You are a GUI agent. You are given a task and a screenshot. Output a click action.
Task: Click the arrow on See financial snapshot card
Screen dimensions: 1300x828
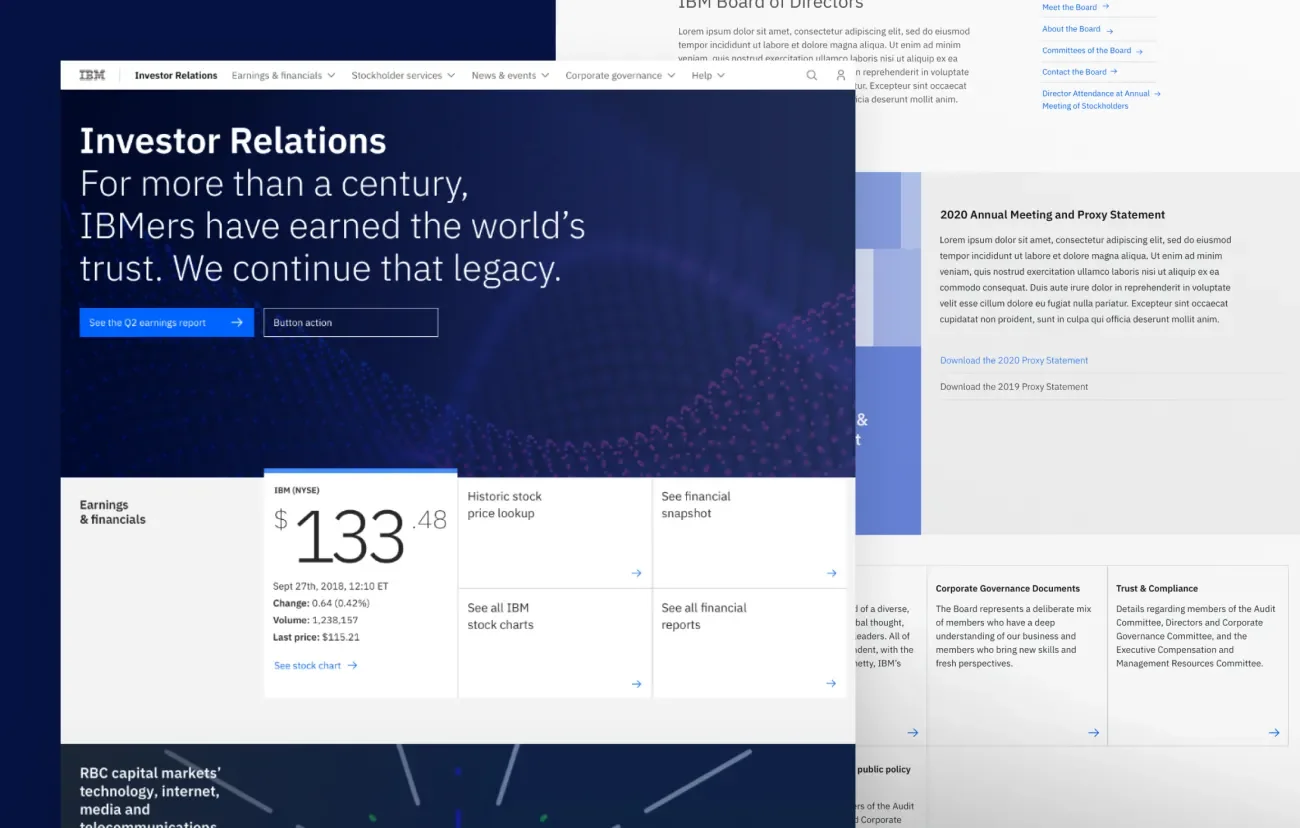tap(831, 573)
